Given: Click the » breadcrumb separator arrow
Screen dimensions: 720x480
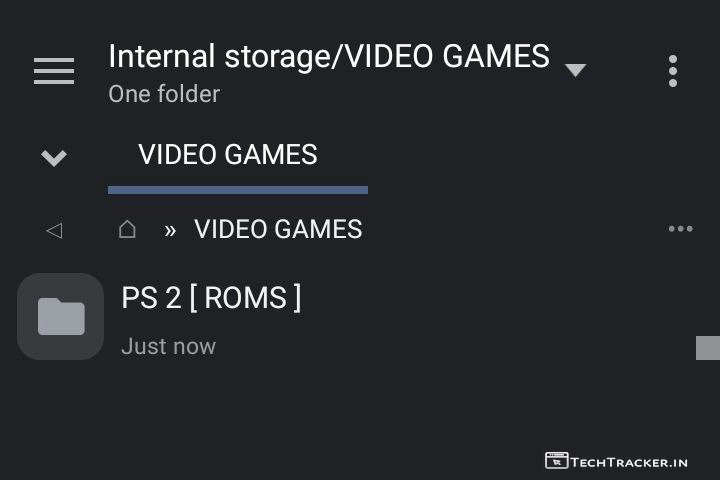Looking at the screenshot, I should [170, 230].
